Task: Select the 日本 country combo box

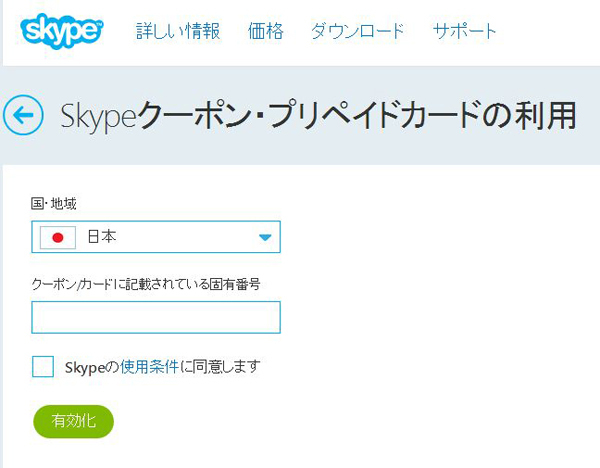Action: click(x=156, y=237)
